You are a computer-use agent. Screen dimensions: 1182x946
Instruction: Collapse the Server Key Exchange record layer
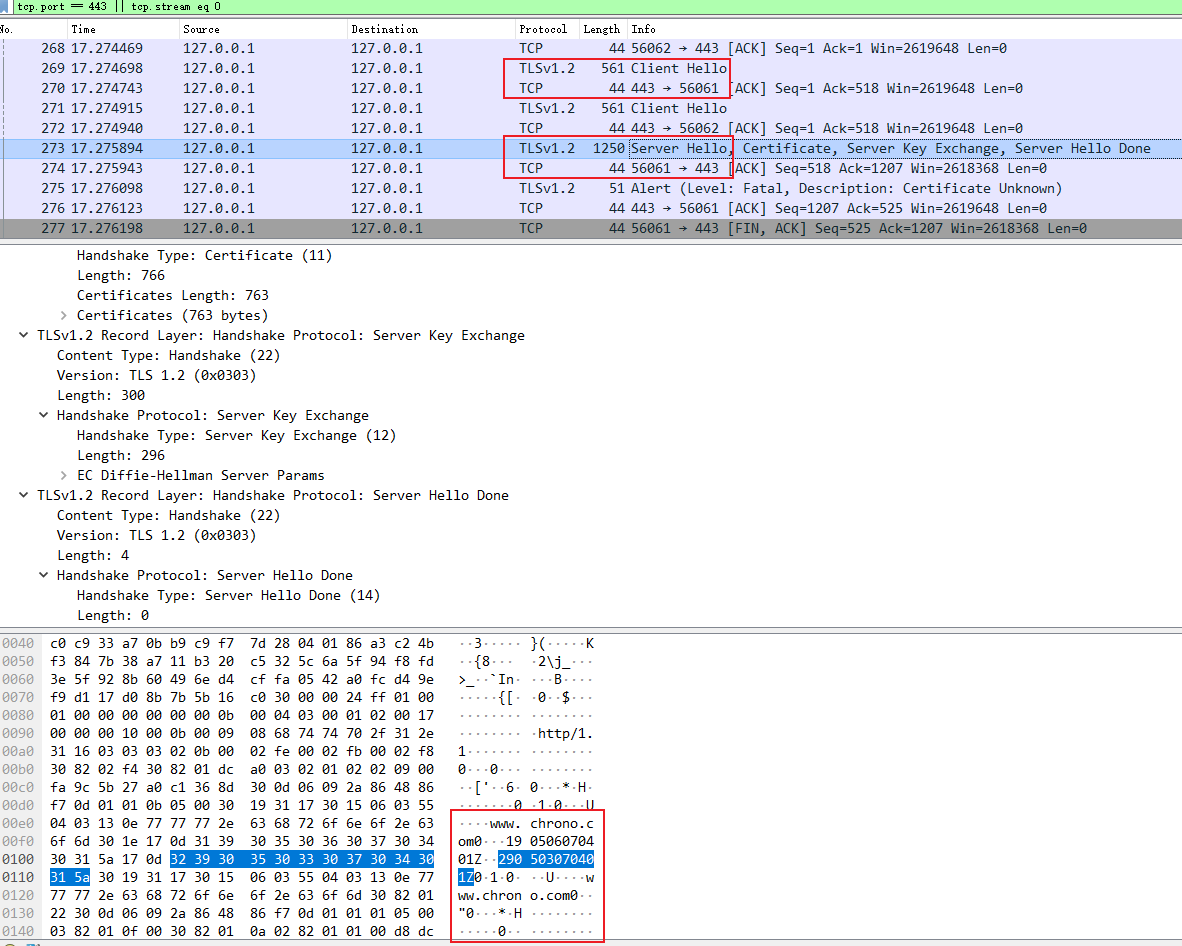(x=24, y=335)
